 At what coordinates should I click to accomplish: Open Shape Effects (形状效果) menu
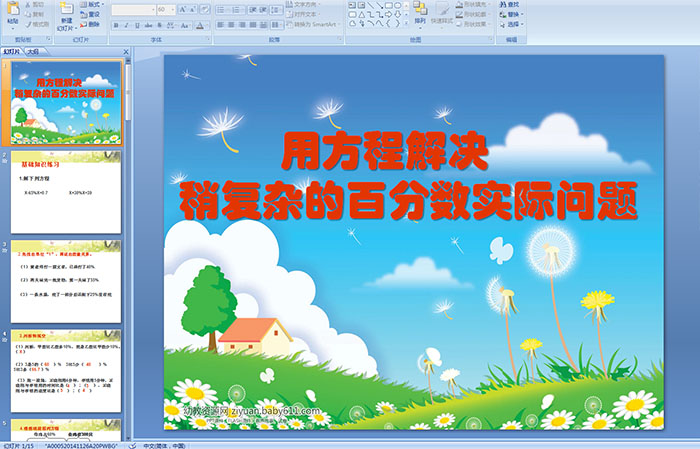473,24
